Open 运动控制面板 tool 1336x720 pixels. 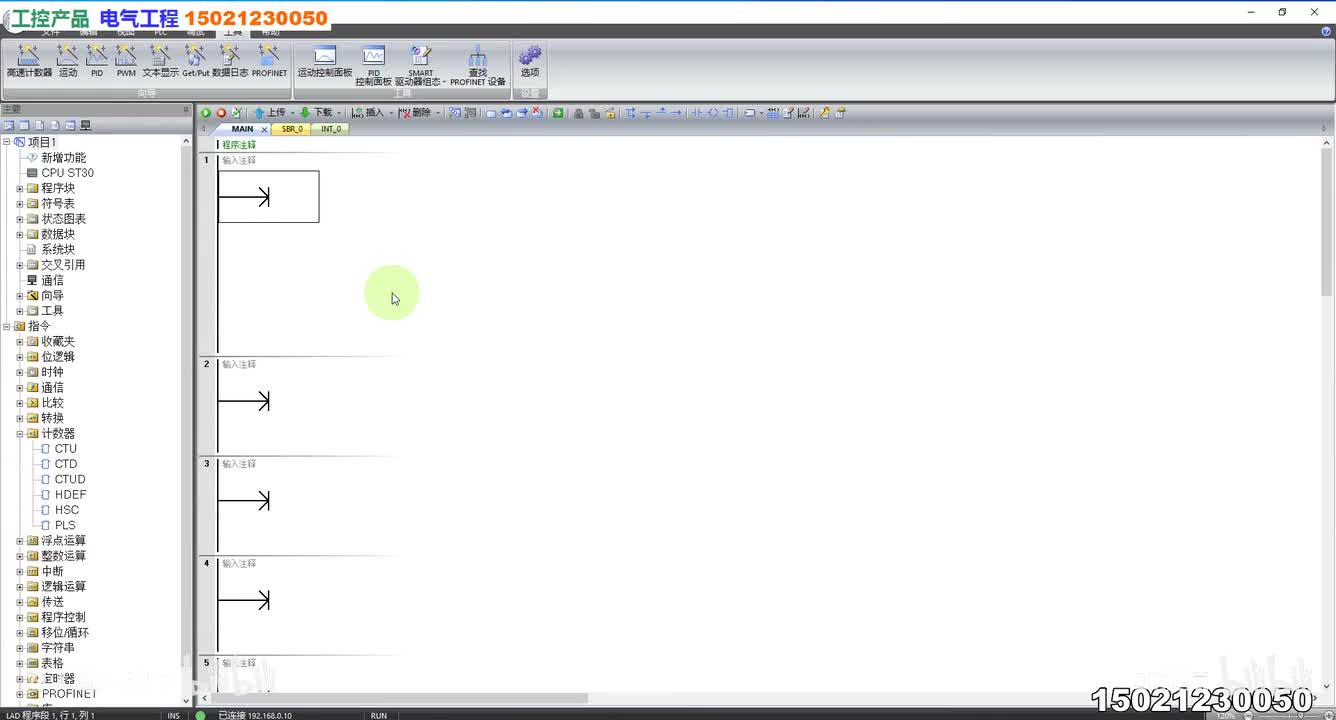325,61
